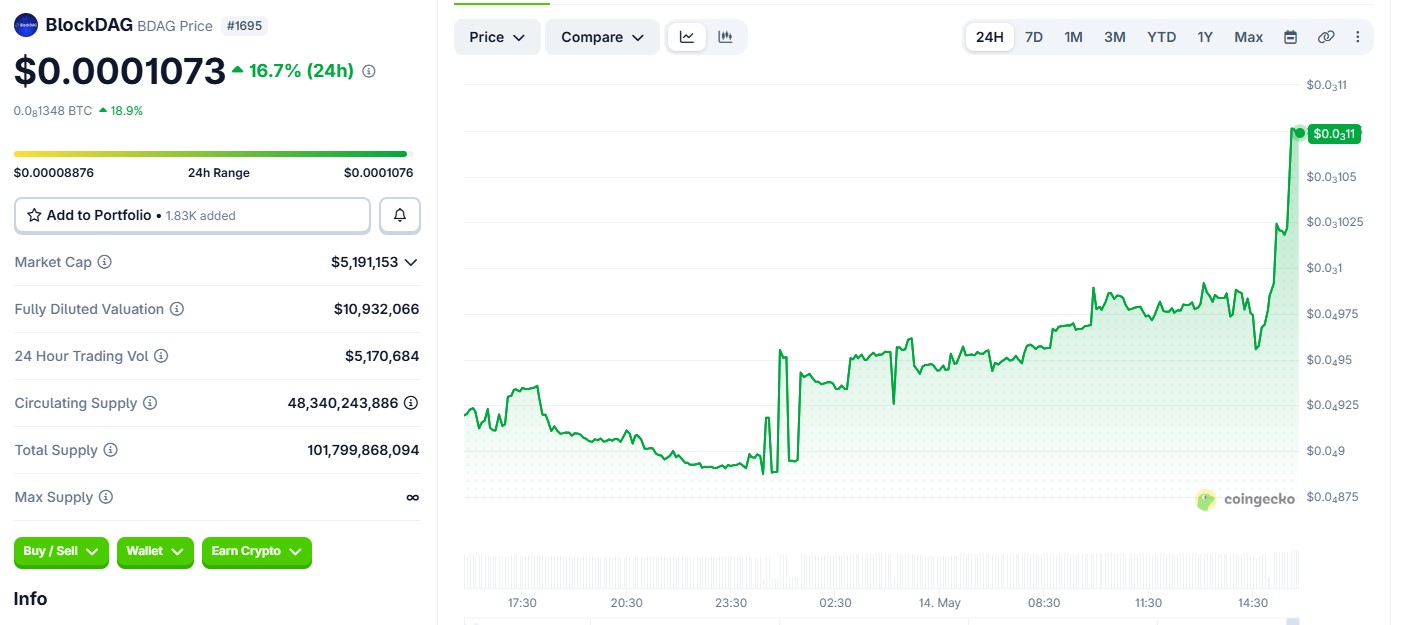
Task: Click the 101,799,868,094 total supply value
Action: coord(364,450)
